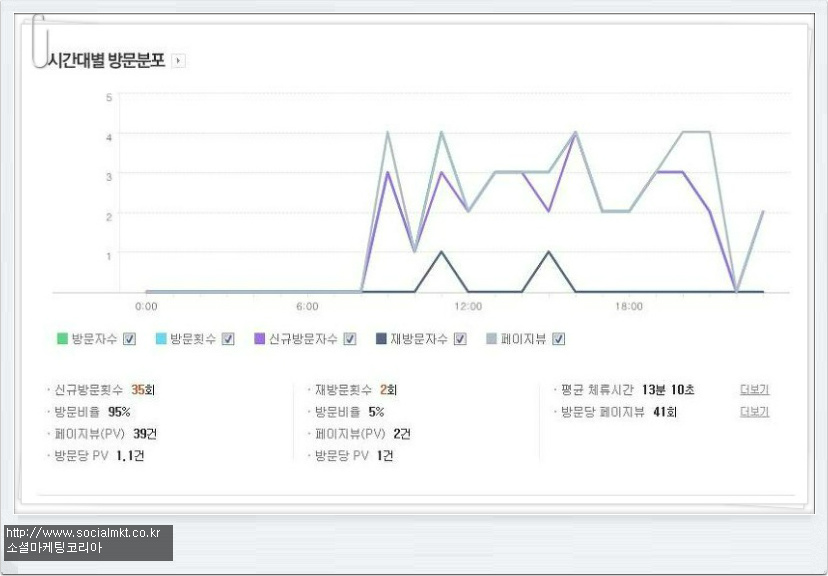Click the 시간대별 방문분포 heading

tap(107, 60)
